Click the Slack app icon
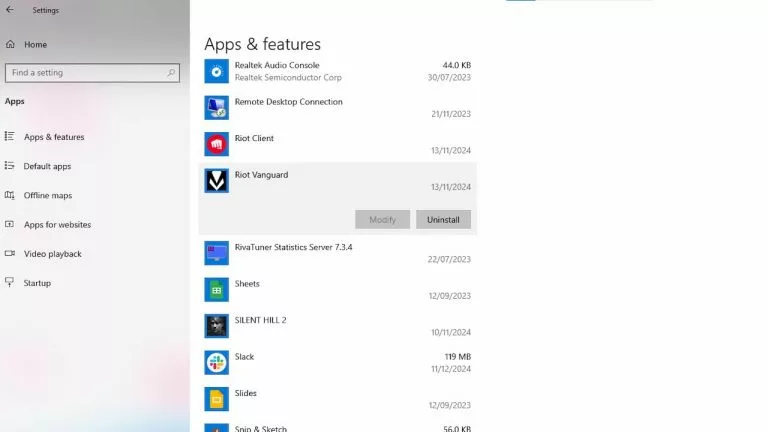 216,363
